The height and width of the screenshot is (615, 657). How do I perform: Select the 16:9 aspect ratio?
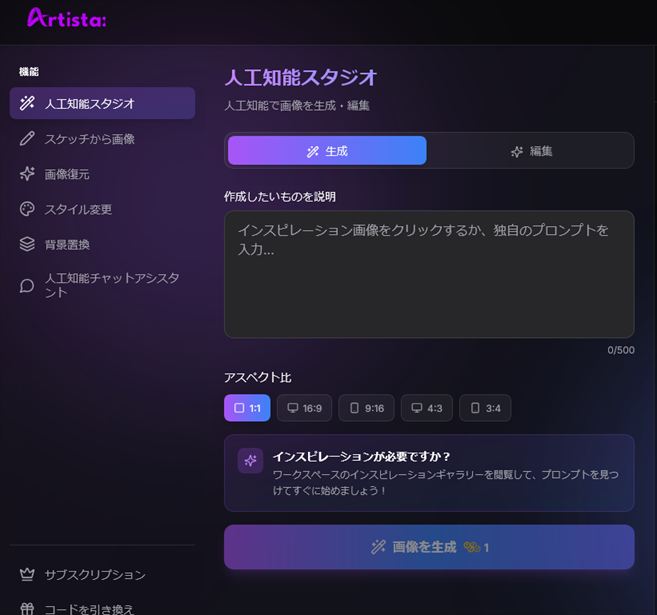point(304,408)
